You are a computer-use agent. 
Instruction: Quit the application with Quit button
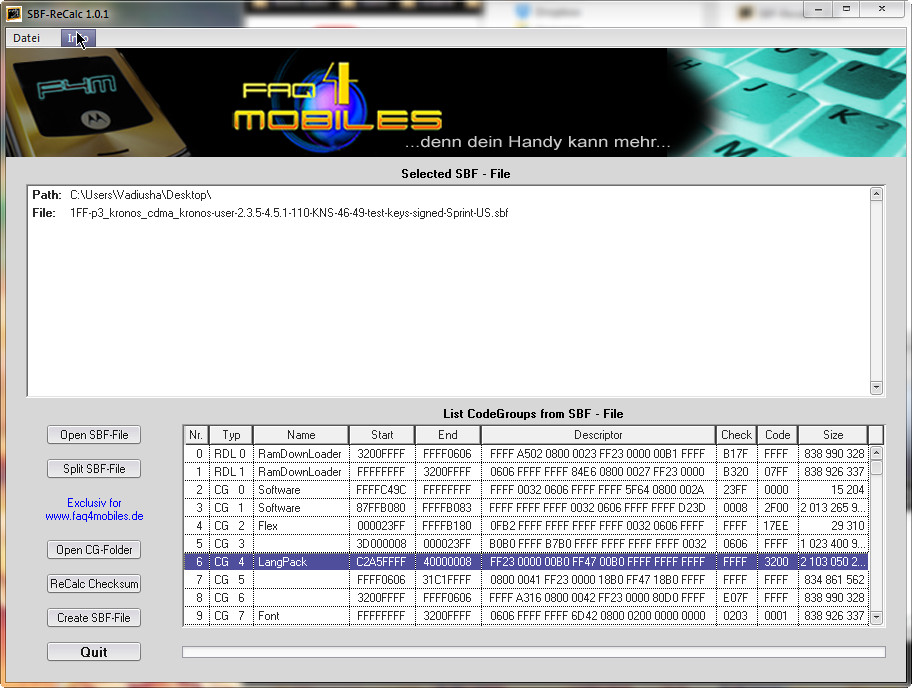(x=94, y=652)
